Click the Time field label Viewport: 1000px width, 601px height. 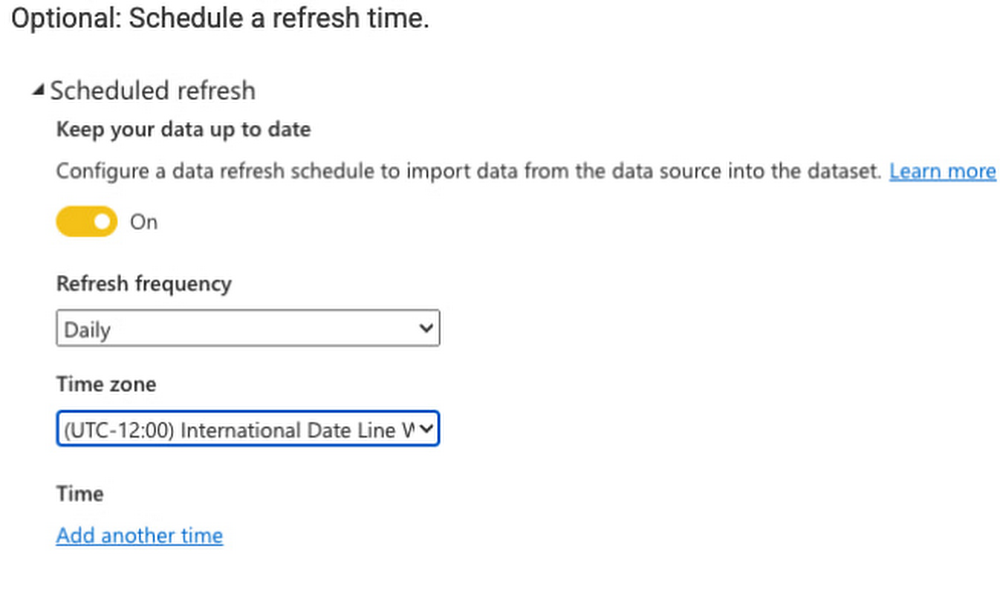(79, 494)
